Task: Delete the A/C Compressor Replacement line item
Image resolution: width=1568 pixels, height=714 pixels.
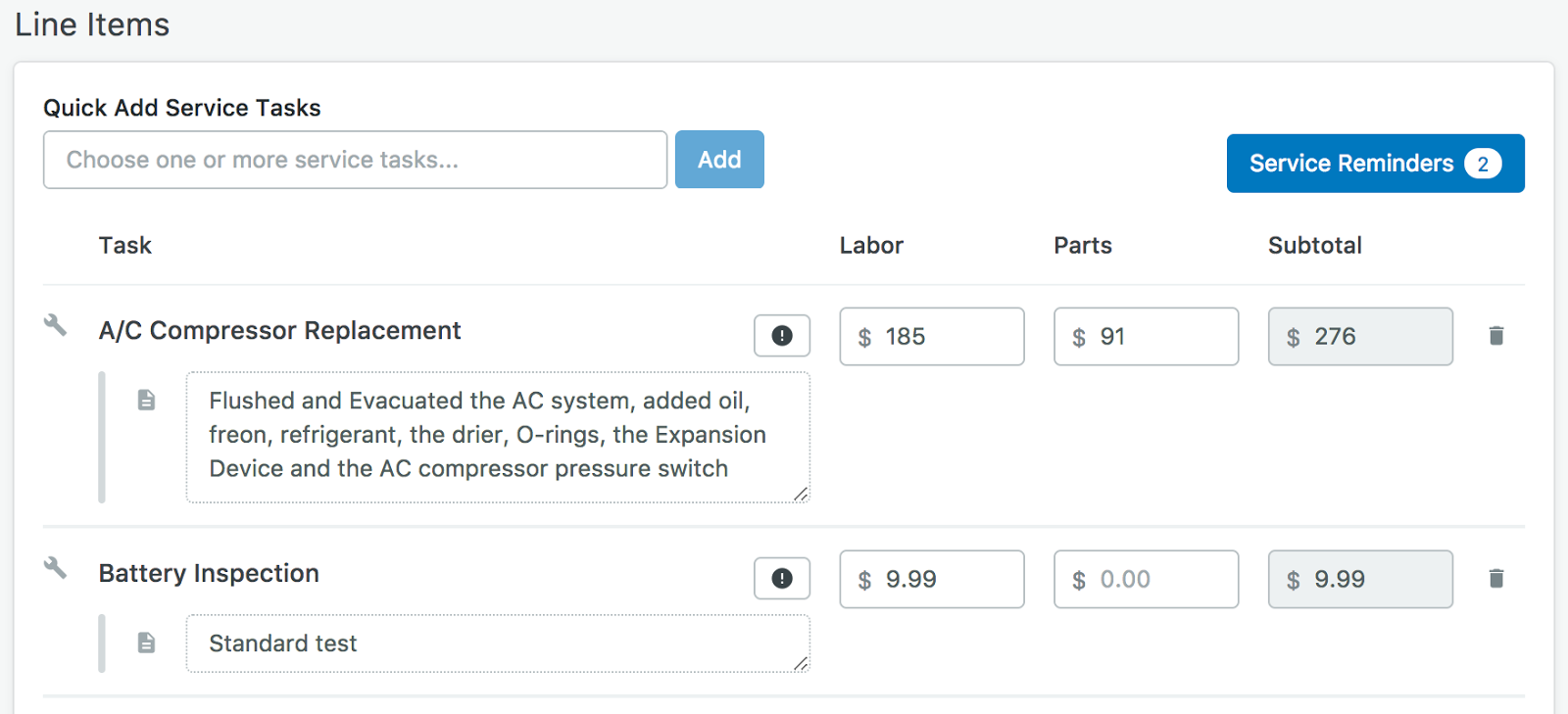Action: click(x=1495, y=336)
